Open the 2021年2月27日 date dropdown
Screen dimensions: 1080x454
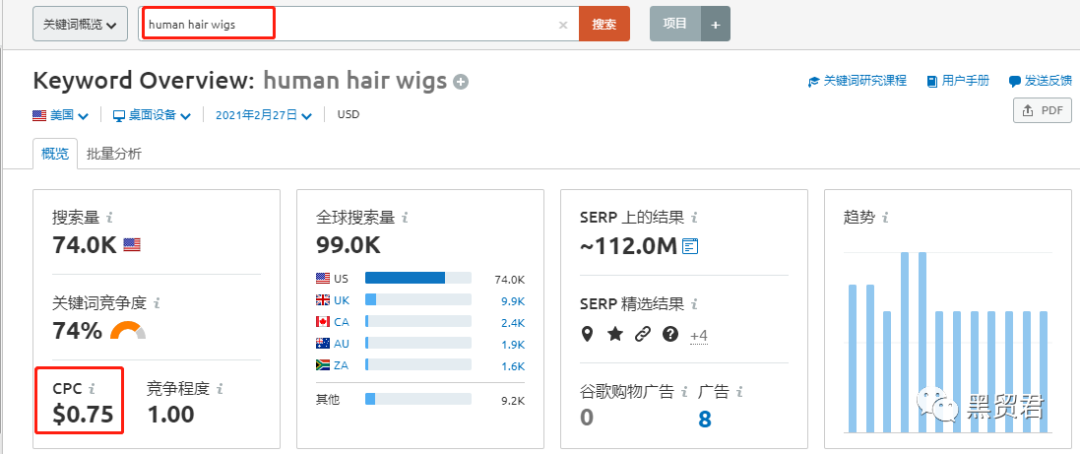(264, 115)
